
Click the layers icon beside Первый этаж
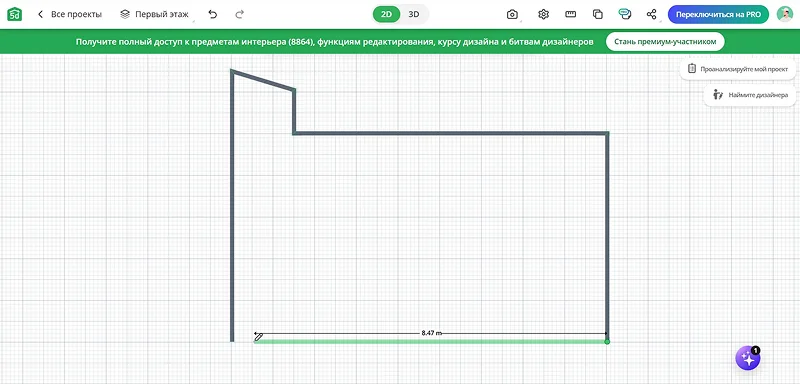[125, 14]
